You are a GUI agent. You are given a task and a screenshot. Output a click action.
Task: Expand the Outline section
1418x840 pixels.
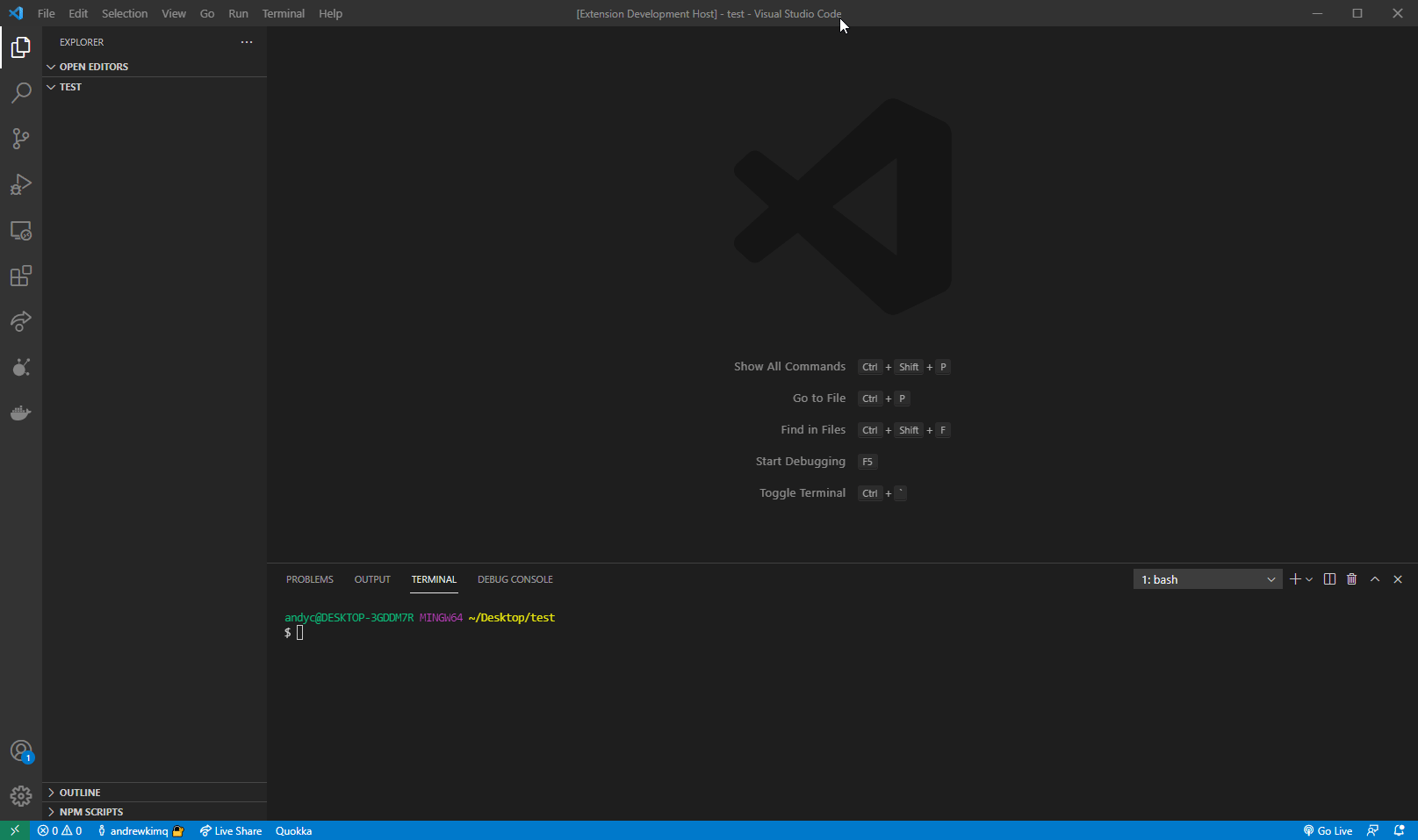155,793
